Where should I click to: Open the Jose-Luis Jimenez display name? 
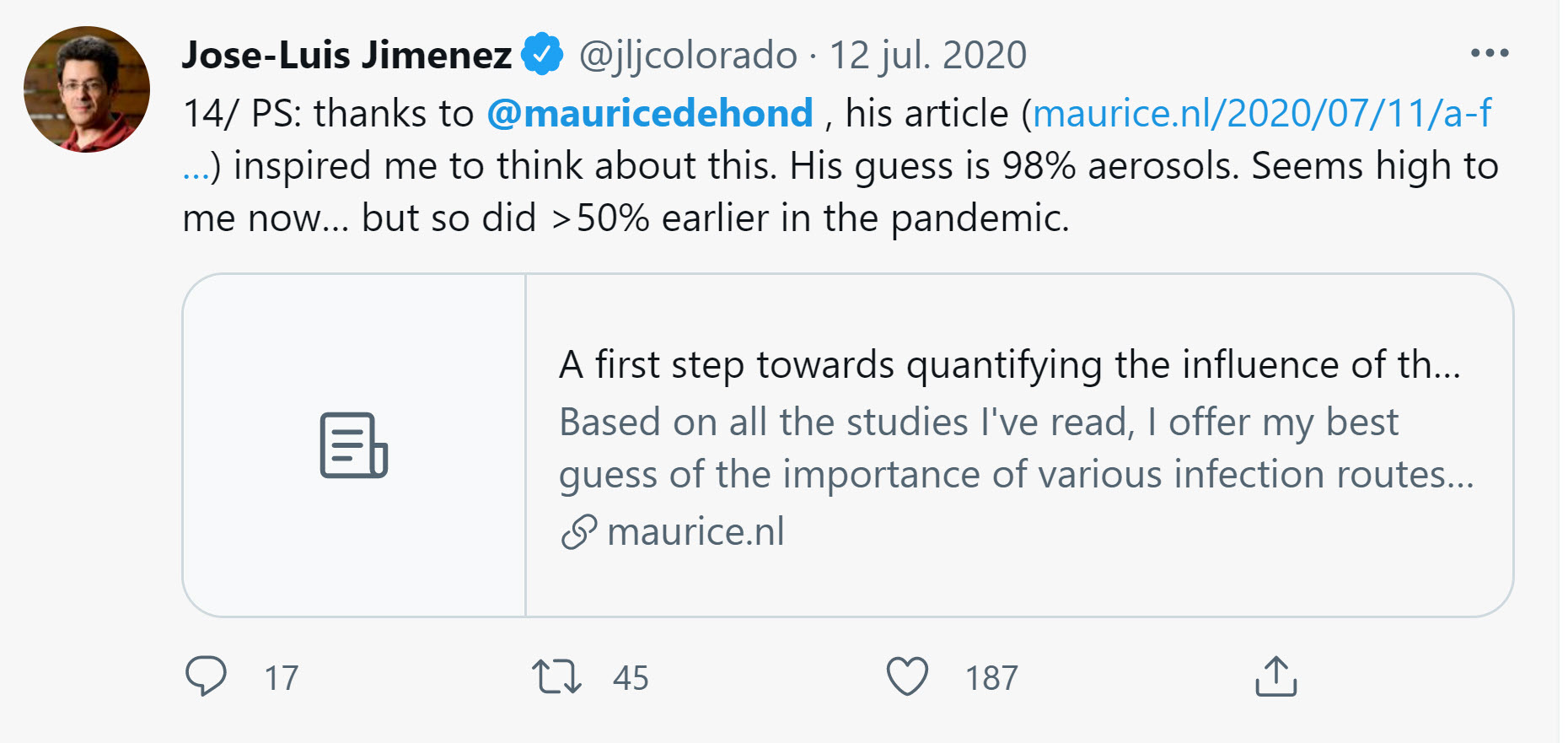pyautogui.click(x=347, y=55)
